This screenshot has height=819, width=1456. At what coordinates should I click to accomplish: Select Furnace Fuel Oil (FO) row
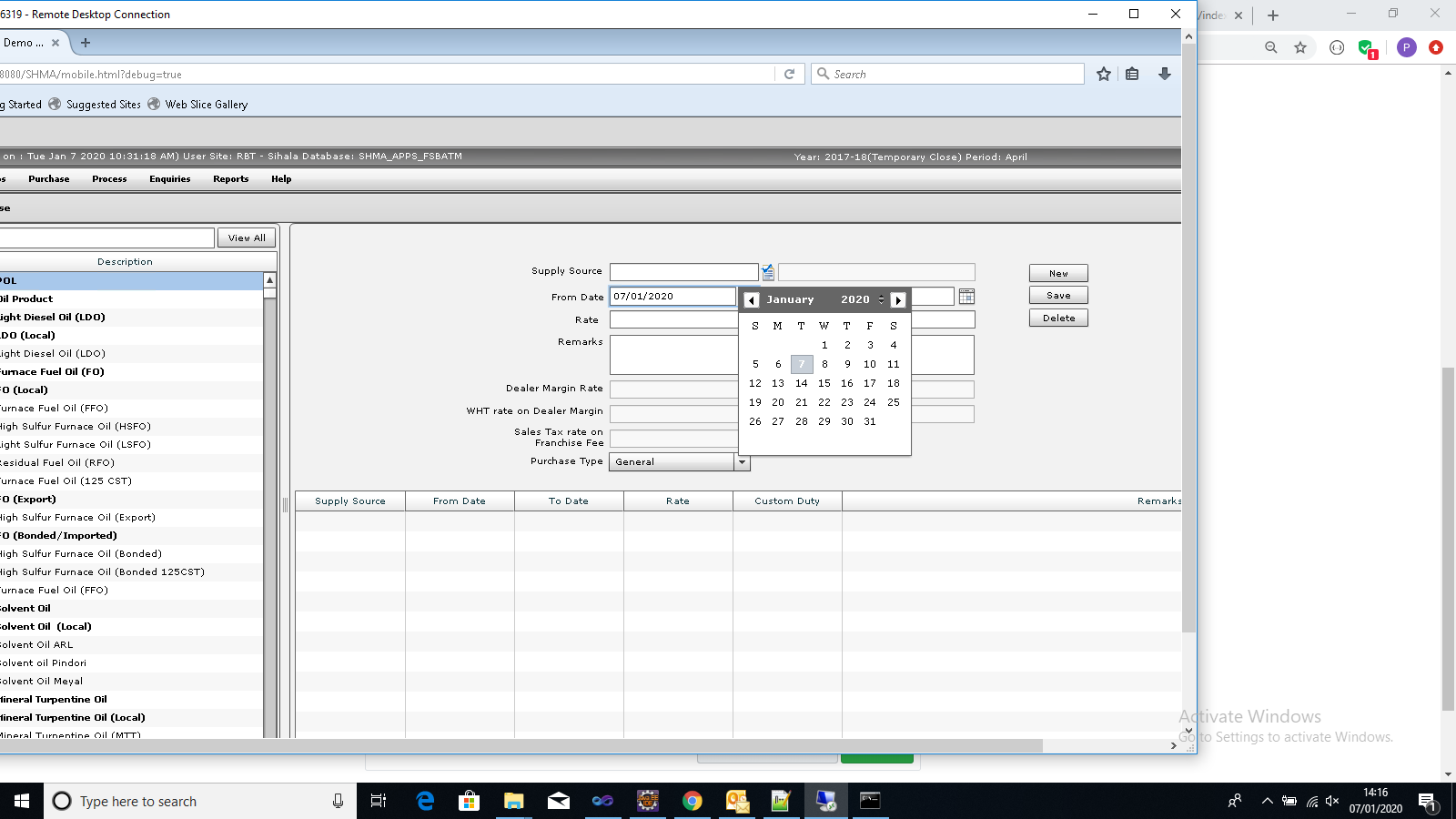(132, 371)
